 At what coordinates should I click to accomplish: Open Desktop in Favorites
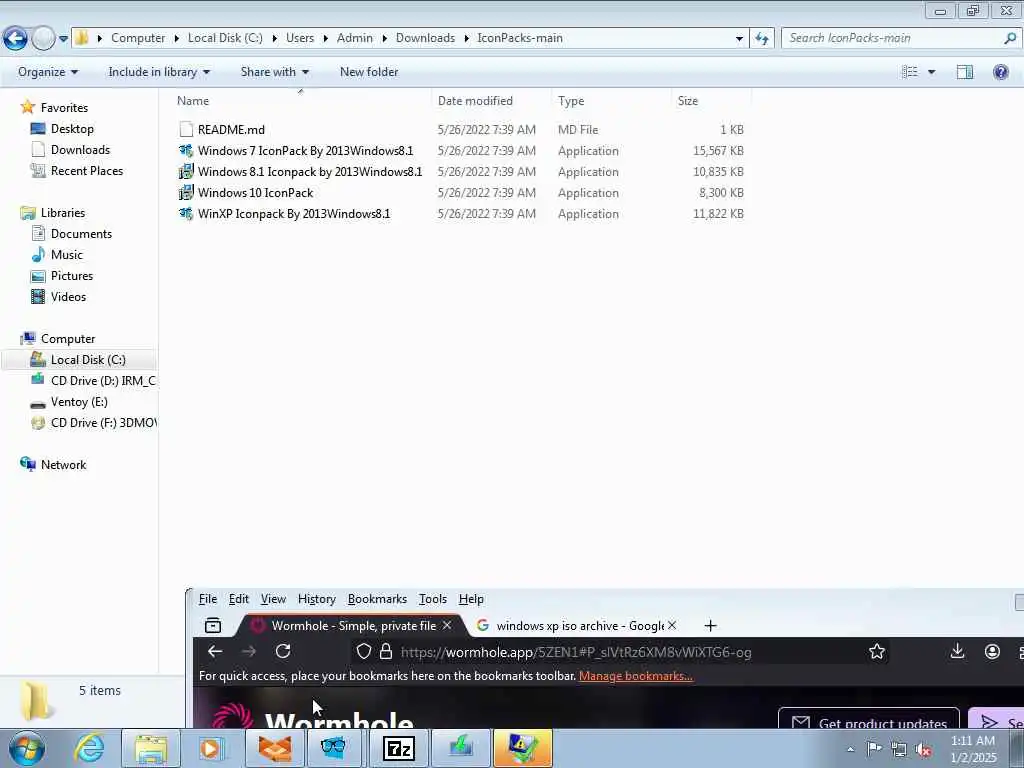pyautogui.click(x=72, y=129)
